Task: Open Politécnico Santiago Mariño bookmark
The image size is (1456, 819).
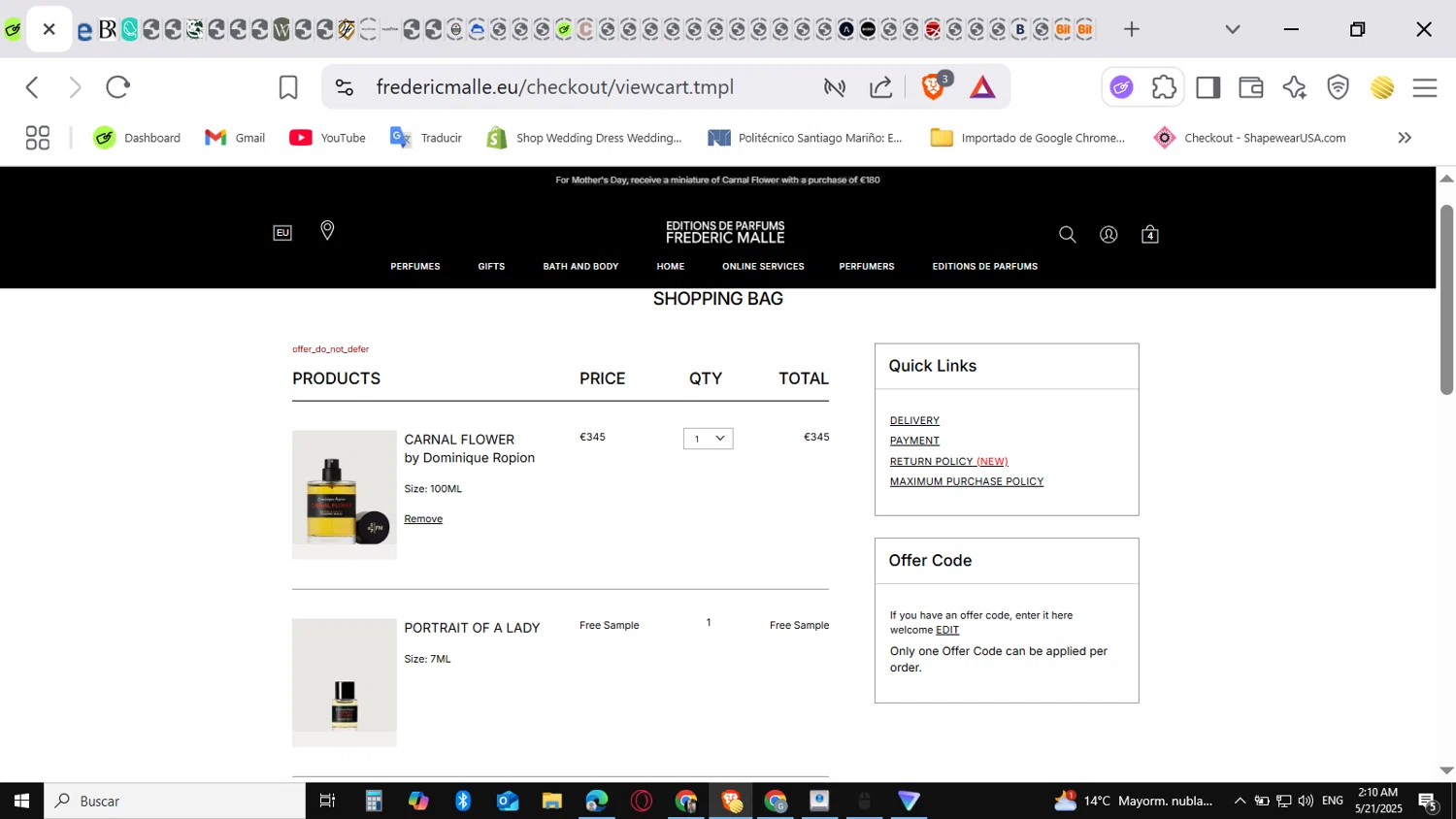Action: pyautogui.click(x=806, y=138)
